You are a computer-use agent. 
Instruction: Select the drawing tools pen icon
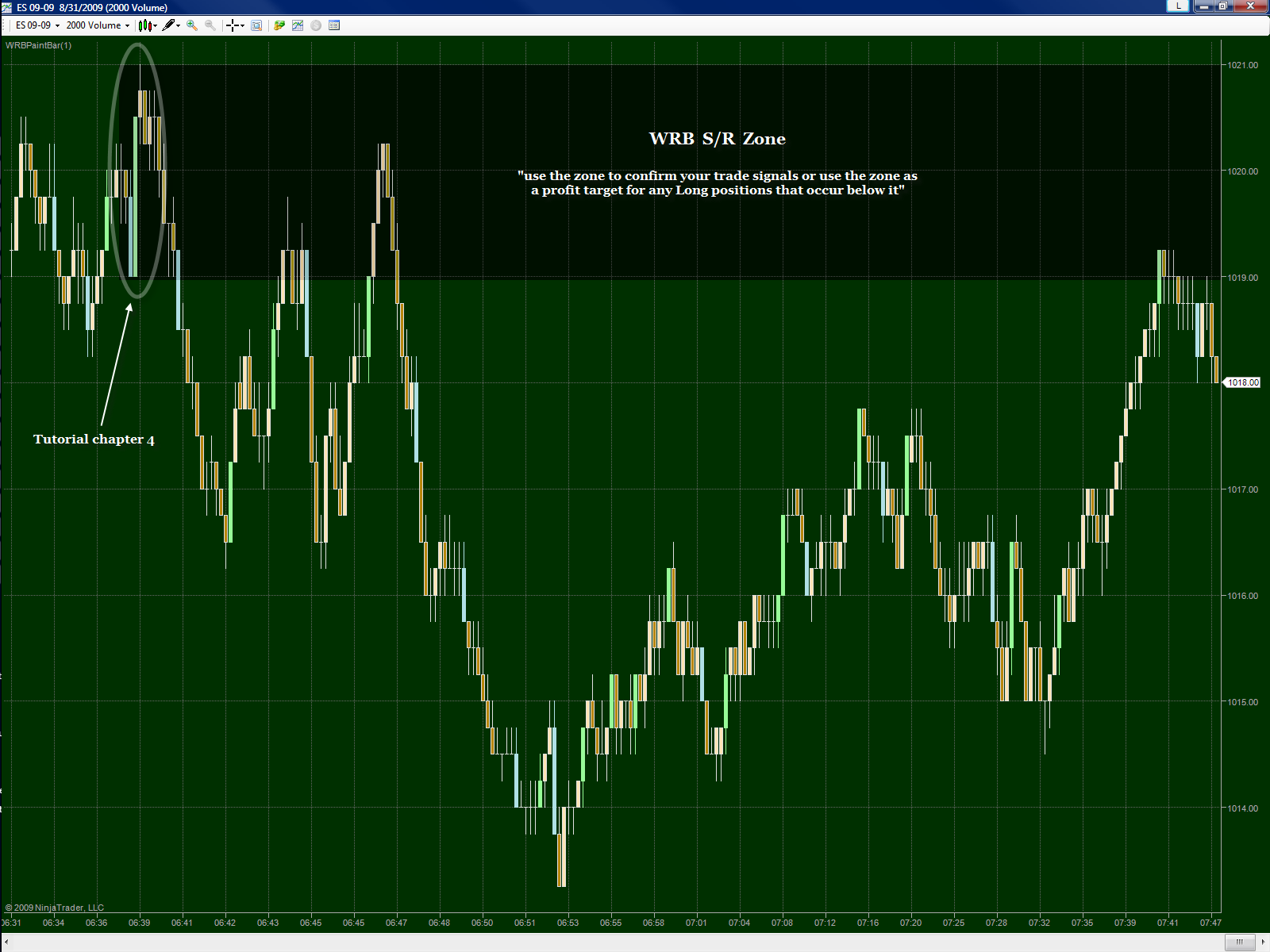click(168, 25)
